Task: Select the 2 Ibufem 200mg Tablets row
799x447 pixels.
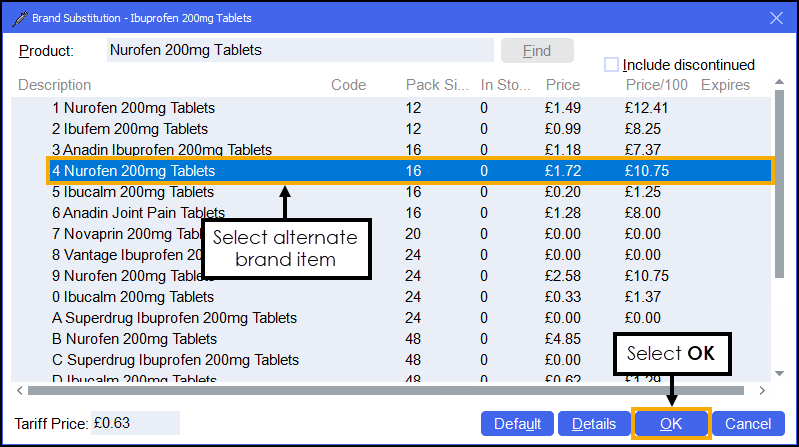Action: coord(130,129)
